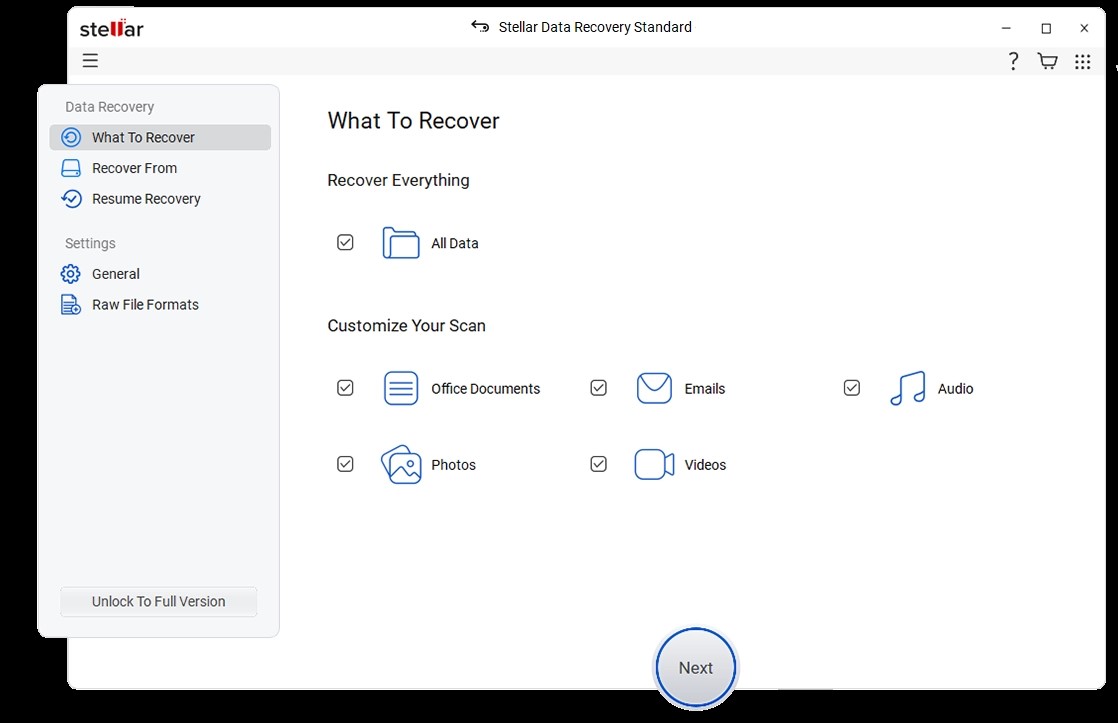Uncheck the All Data checkbox
The width and height of the screenshot is (1118, 723).
(x=345, y=242)
